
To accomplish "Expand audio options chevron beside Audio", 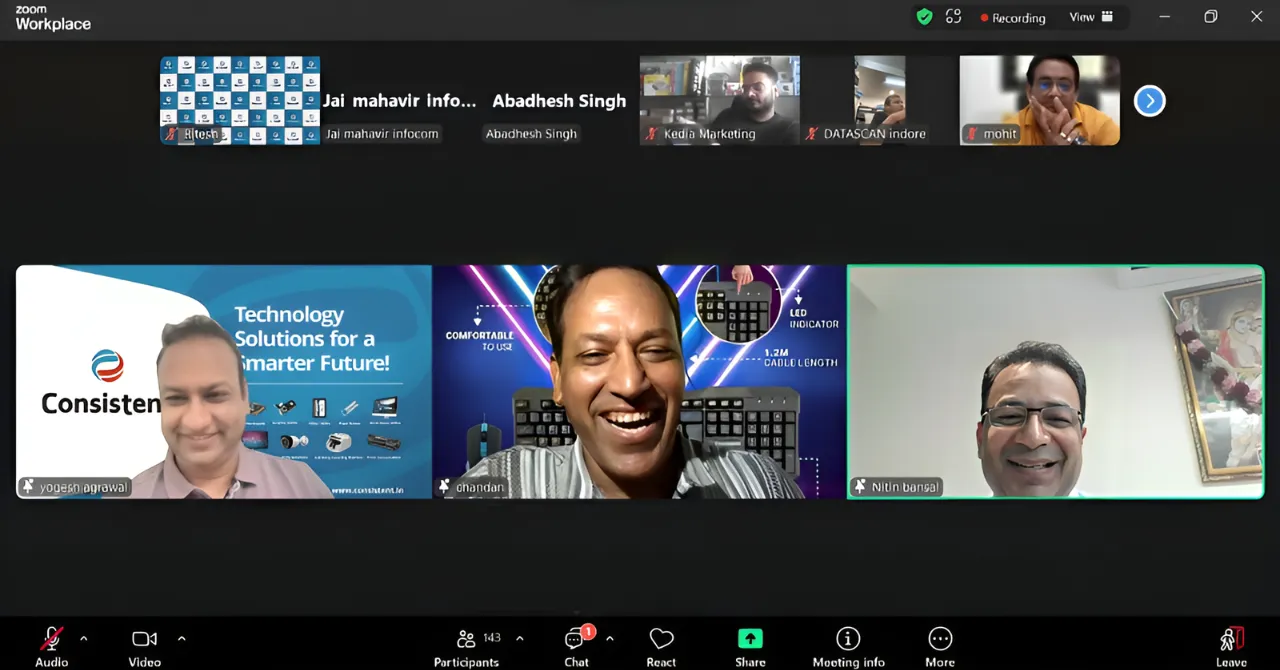I will click(x=83, y=638).
